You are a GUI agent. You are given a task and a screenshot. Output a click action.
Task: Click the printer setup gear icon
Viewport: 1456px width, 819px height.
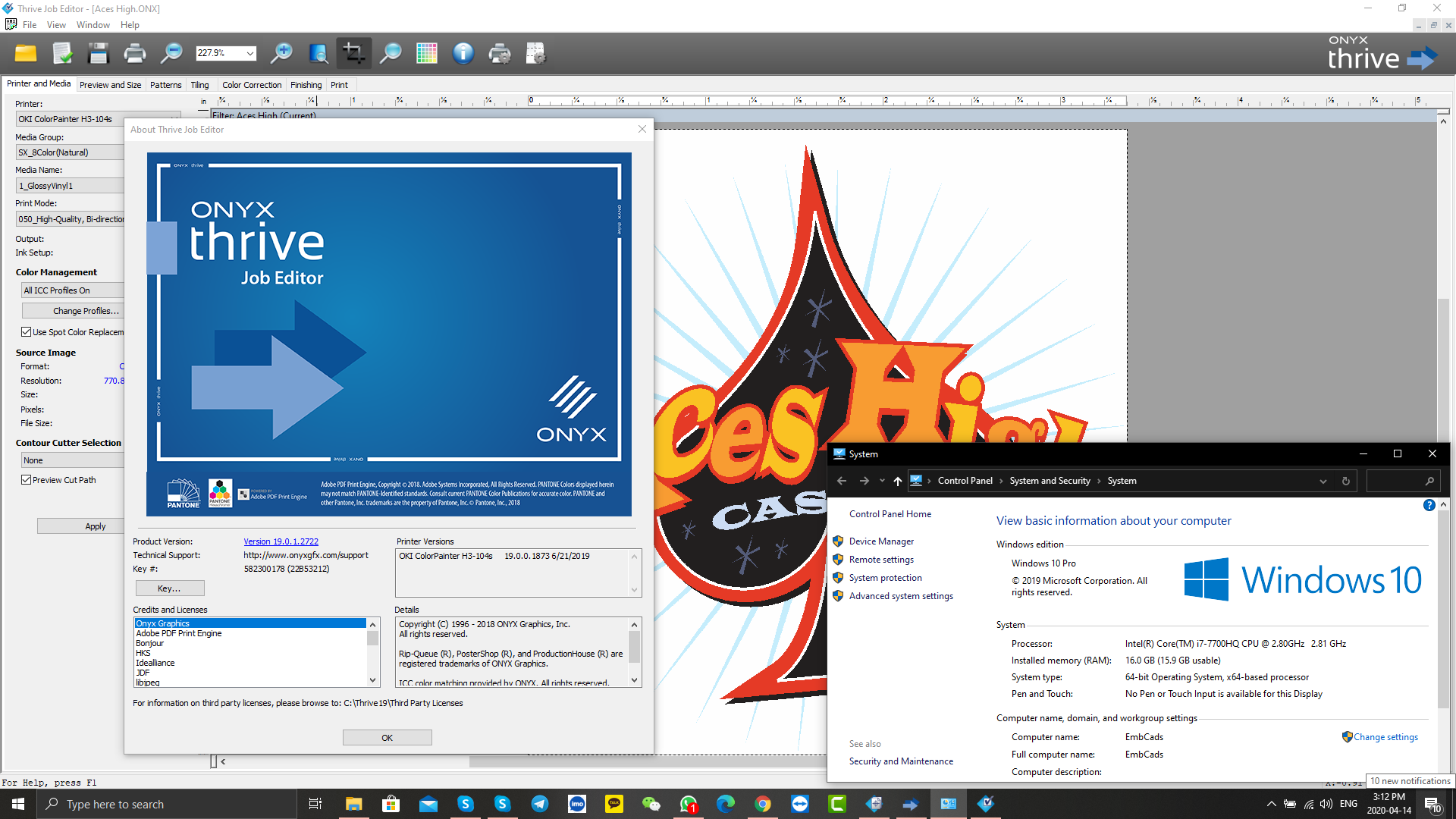[x=499, y=53]
